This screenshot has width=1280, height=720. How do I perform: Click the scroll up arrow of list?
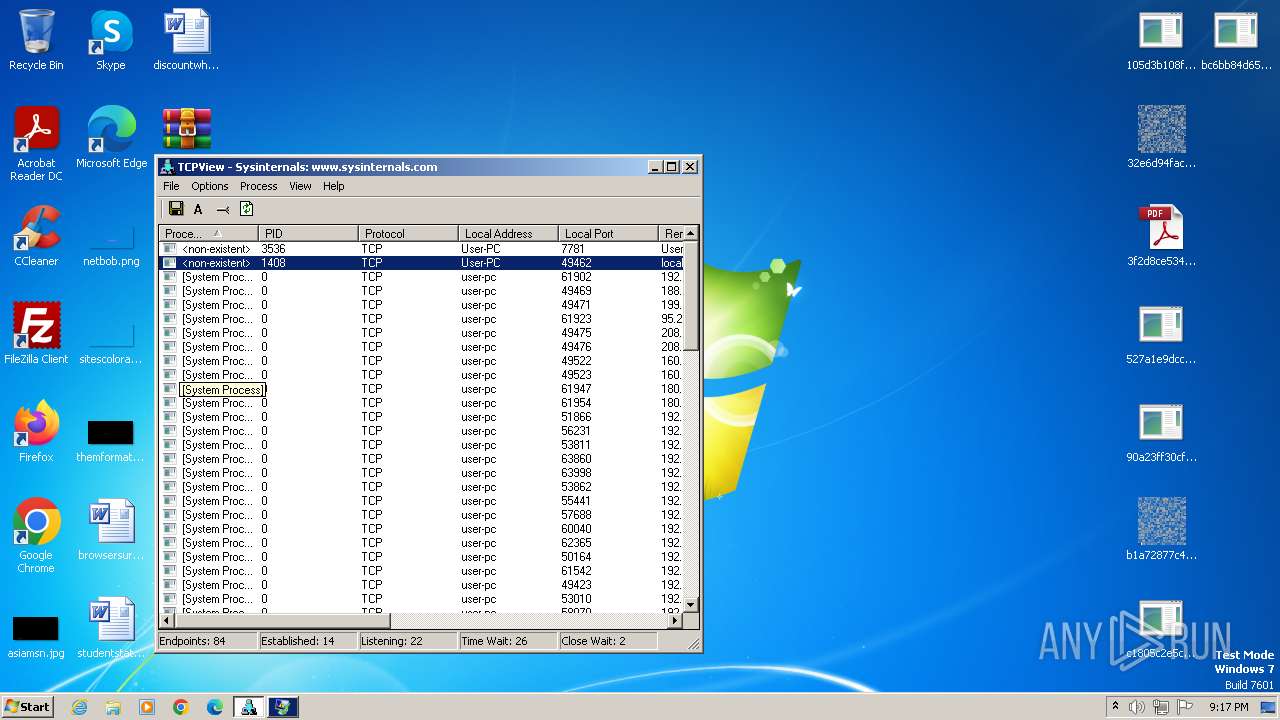tap(690, 234)
